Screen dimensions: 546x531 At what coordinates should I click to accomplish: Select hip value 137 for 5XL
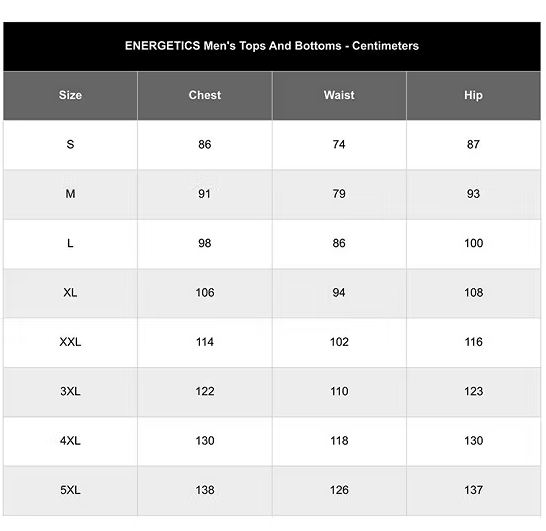point(474,490)
